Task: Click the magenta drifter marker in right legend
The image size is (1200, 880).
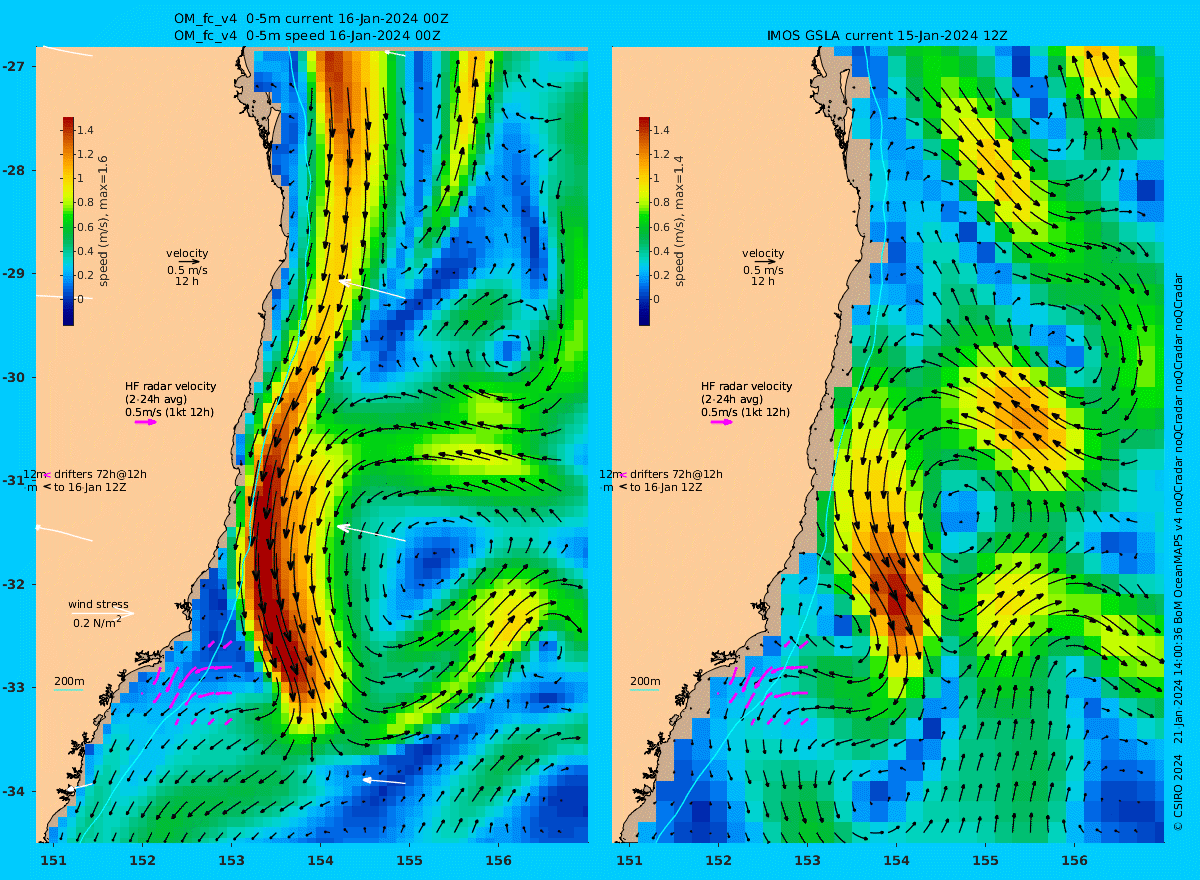Action: (622, 474)
